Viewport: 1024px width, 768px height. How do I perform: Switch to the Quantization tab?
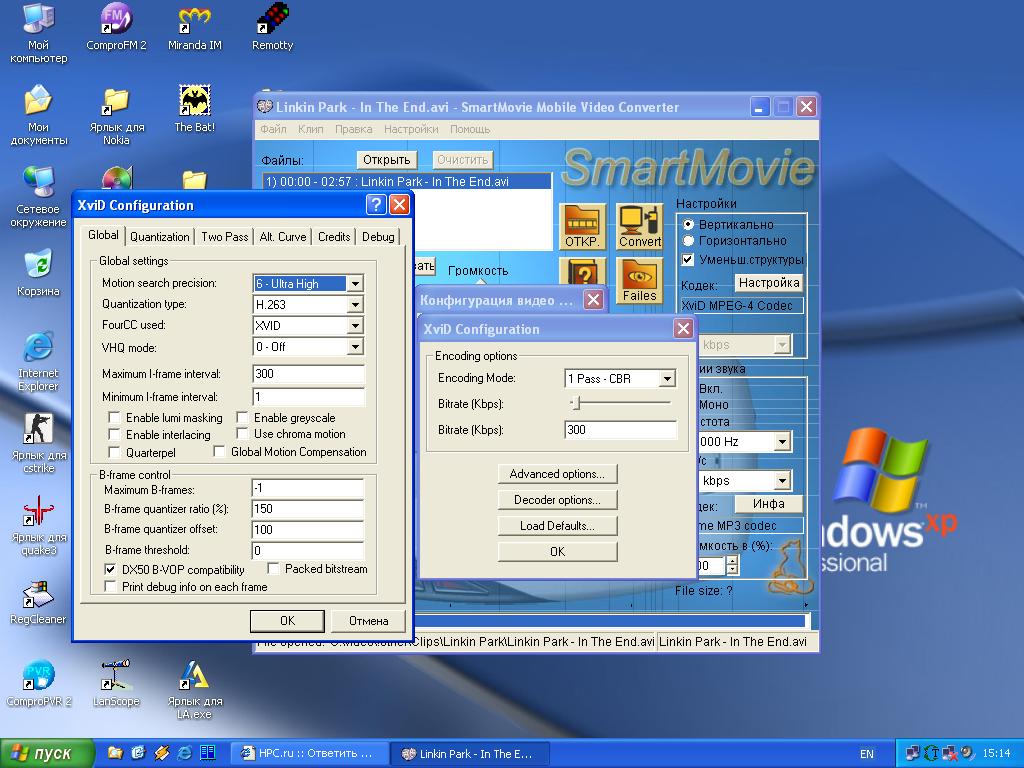tap(159, 237)
